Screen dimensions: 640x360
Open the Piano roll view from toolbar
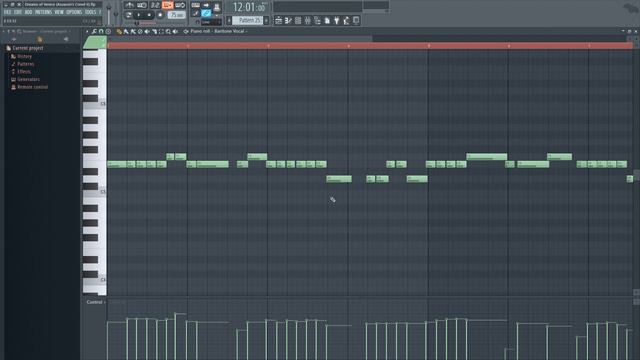(x=288, y=20)
